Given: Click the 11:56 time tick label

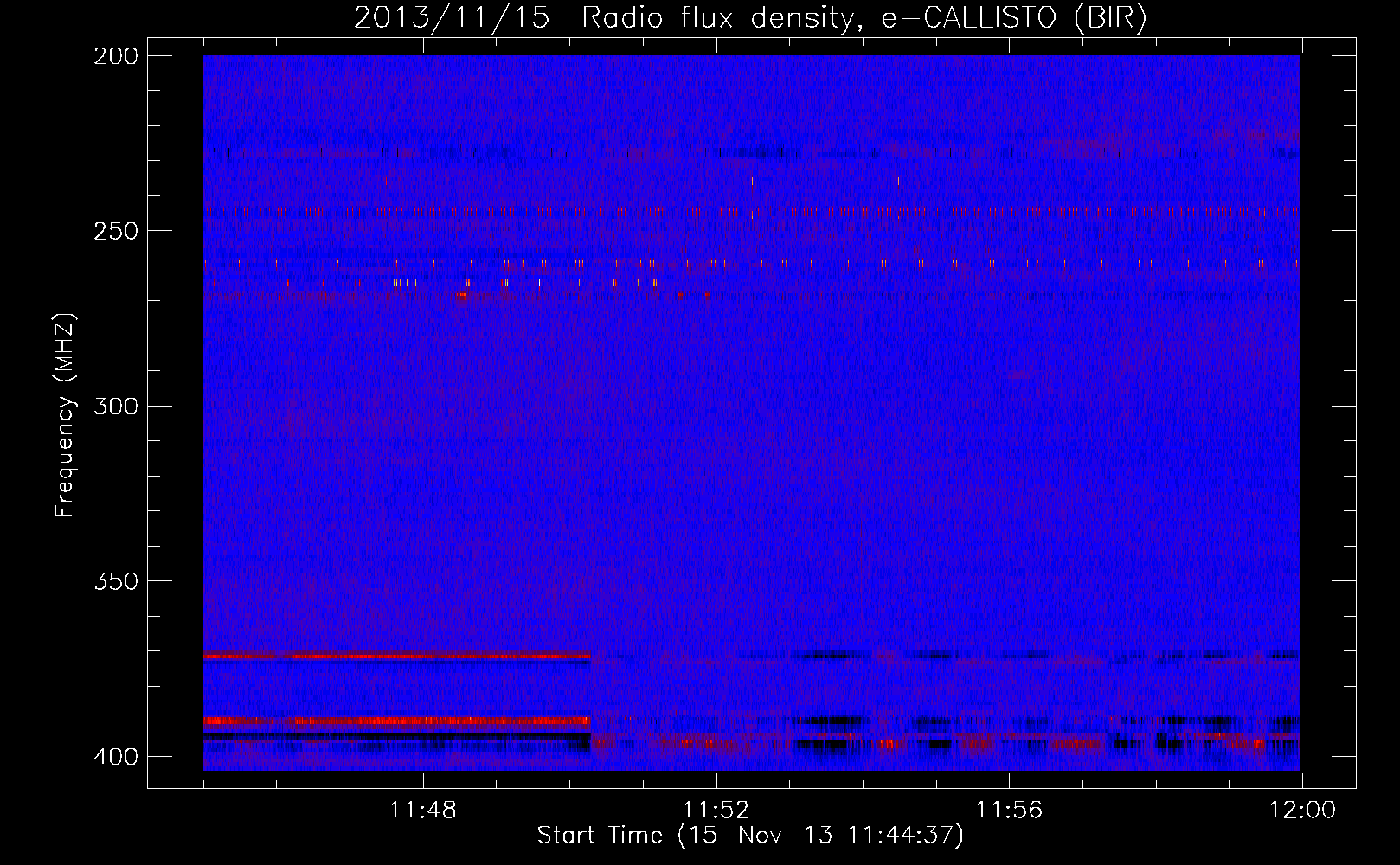Looking at the screenshot, I should (1009, 811).
